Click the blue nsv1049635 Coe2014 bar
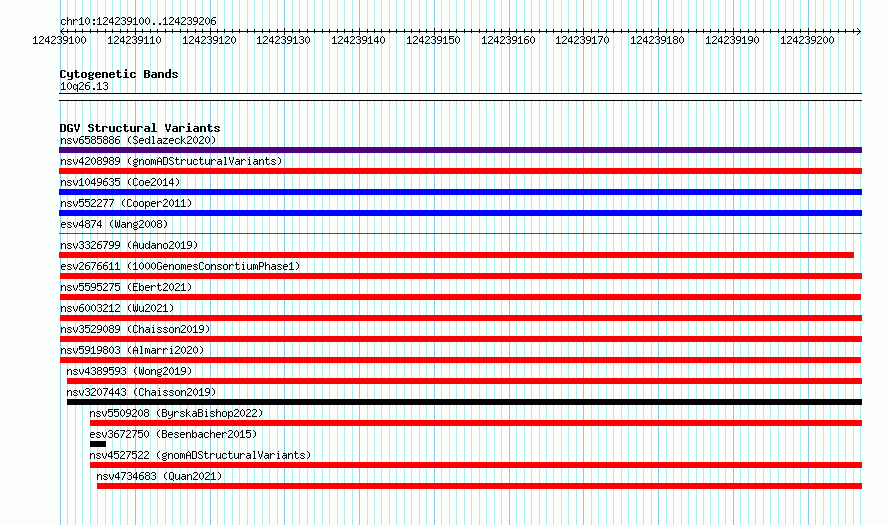890x525 pixels. (460, 192)
